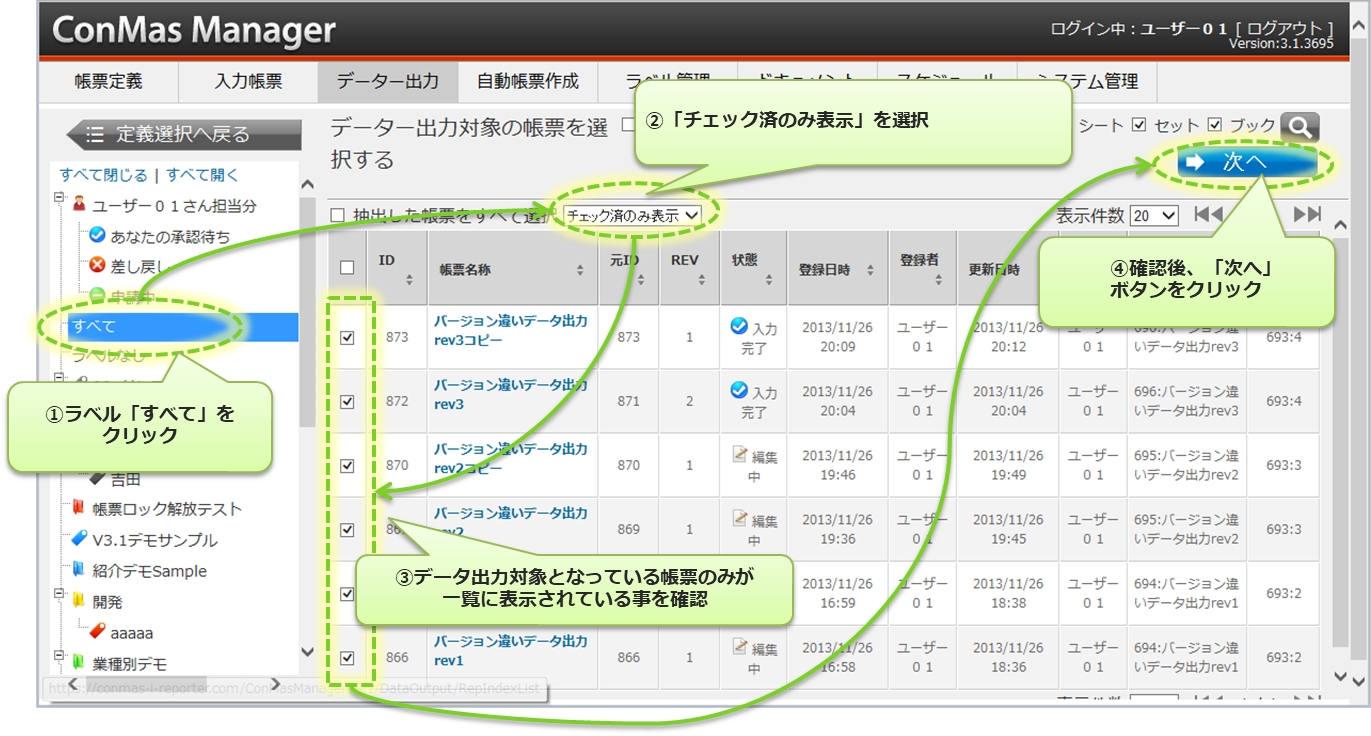1371x736 pixels.
Task: Open report バージョン違いデータ出力rev3コピー
Action: point(510,330)
